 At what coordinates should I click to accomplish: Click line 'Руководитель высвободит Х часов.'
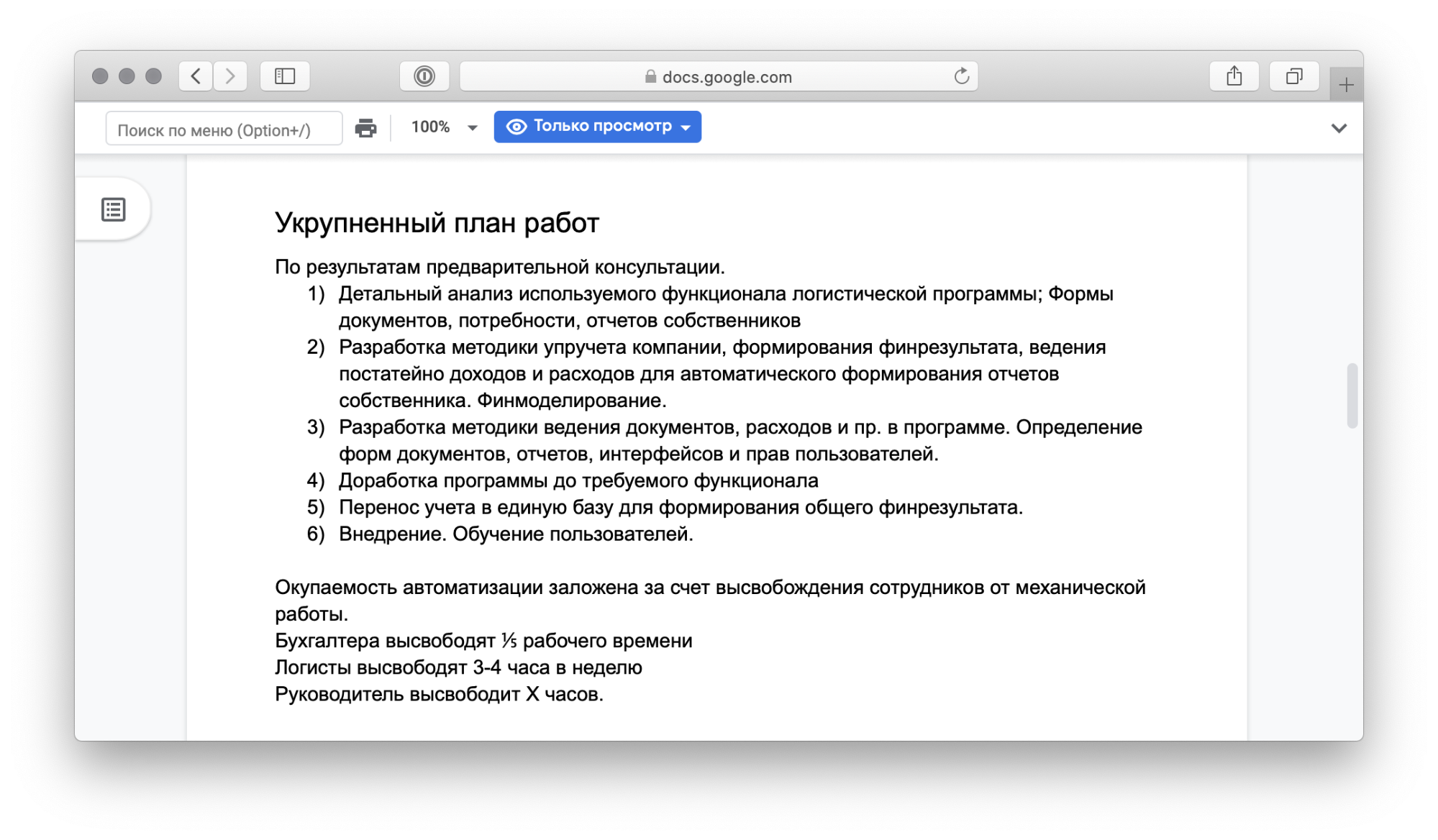[x=439, y=694]
